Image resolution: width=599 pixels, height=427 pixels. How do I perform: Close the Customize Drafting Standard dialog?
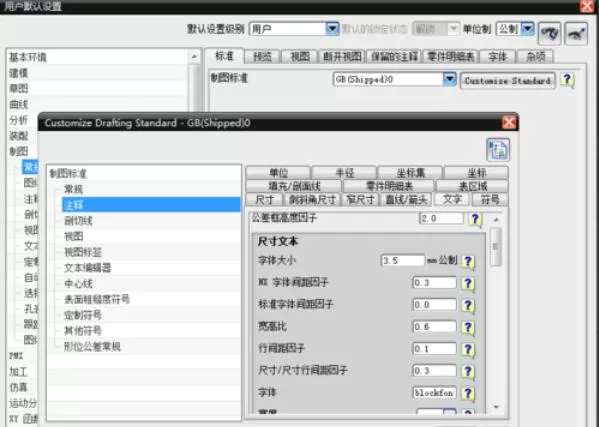tap(509, 123)
